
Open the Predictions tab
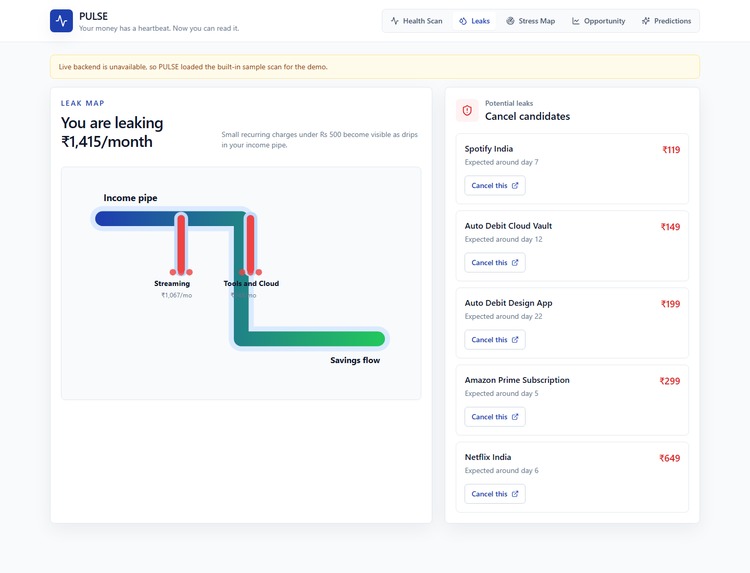pos(666,21)
